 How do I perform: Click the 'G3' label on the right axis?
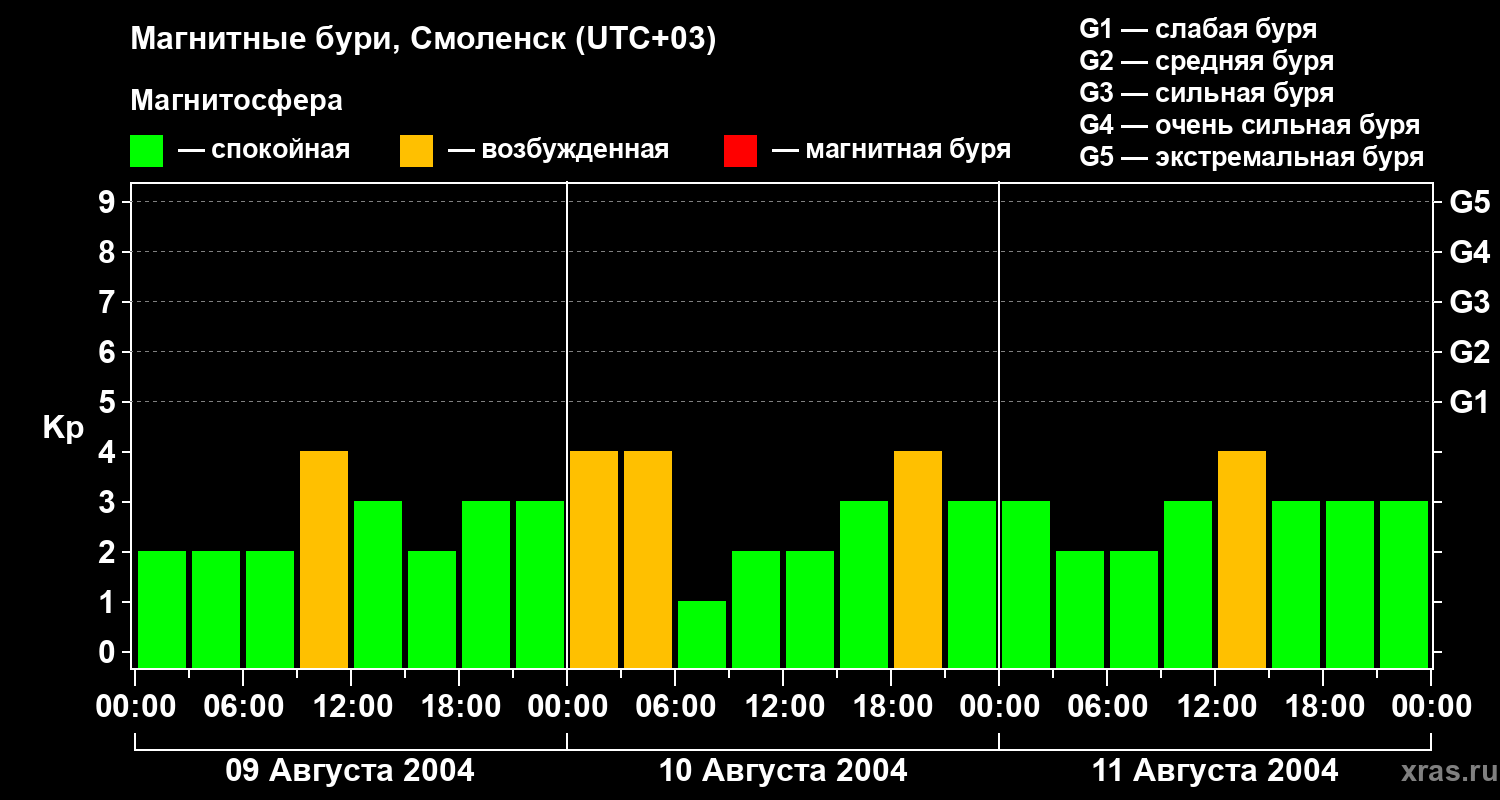pyautogui.click(x=1469, y=302)
